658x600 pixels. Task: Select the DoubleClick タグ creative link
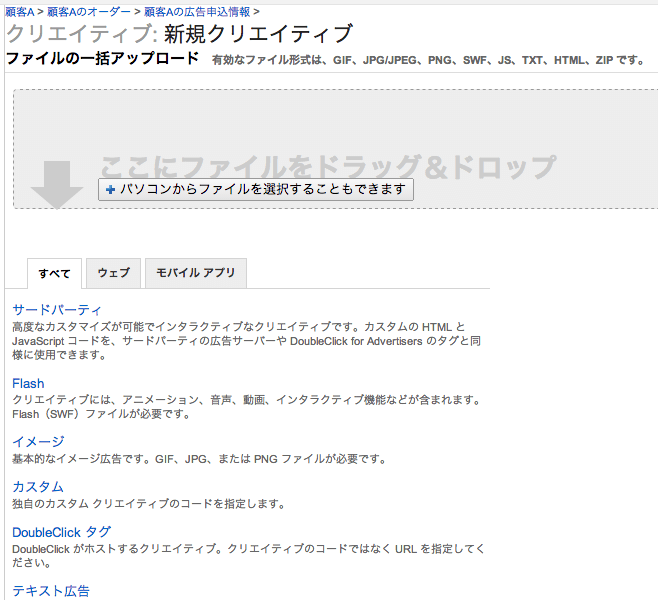(x=61, y=532)
